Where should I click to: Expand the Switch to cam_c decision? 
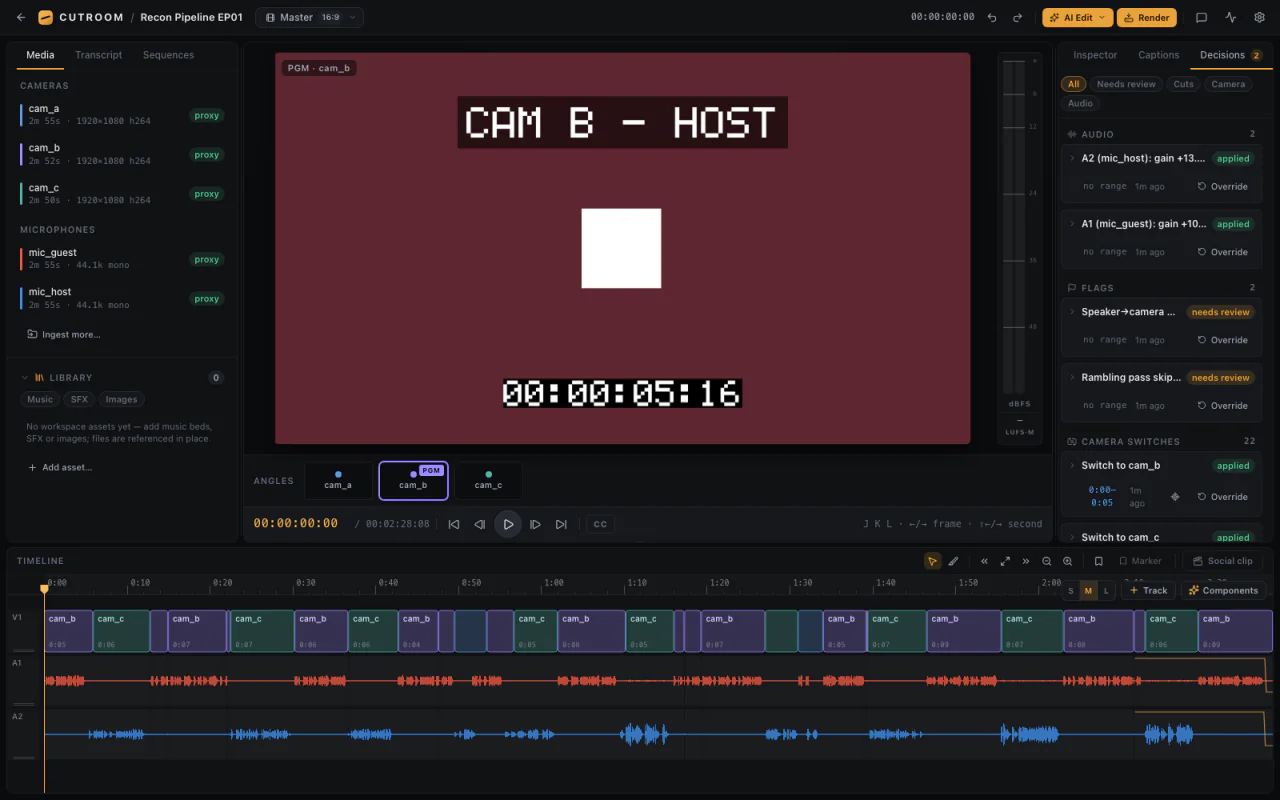click(x=1073, y=537)
